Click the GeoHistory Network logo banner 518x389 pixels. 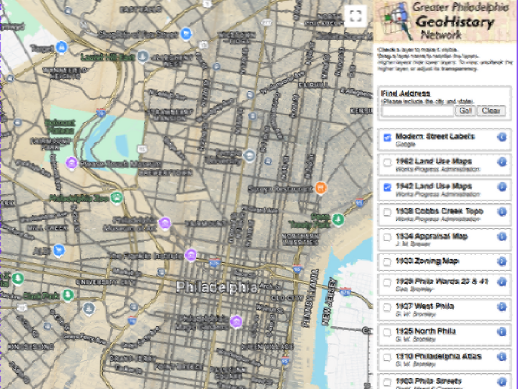[x=445, y=21]
